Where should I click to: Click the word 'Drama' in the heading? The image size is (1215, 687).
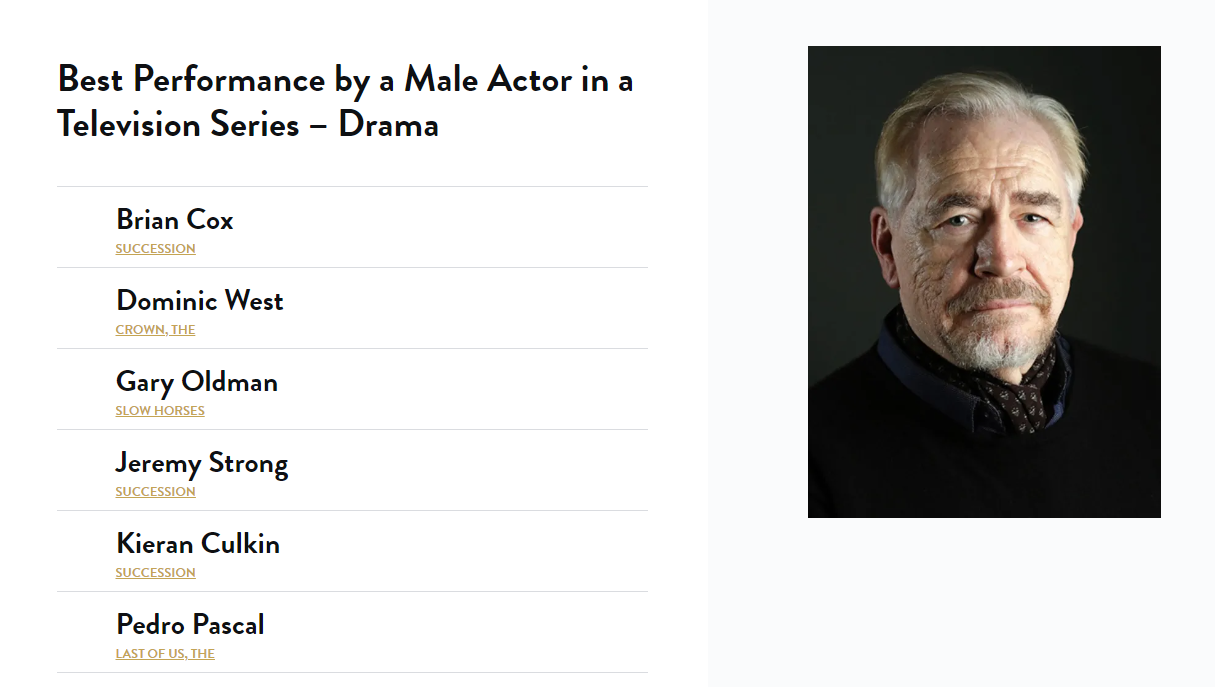tap(388, 125)
